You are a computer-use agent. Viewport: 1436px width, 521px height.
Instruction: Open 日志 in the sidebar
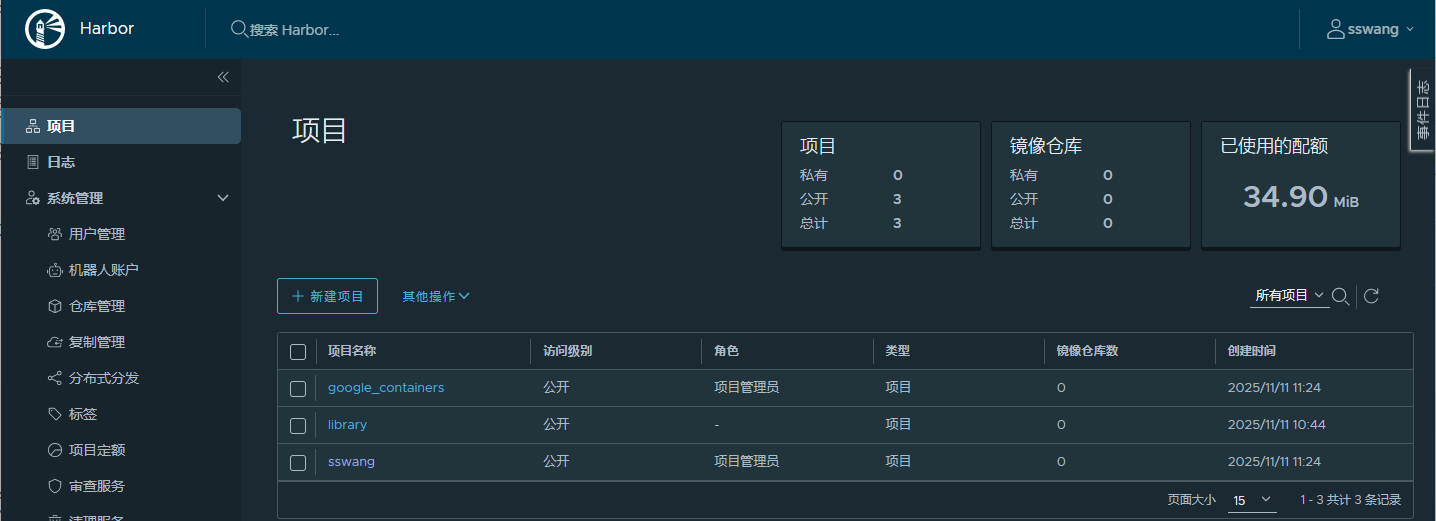120,162
